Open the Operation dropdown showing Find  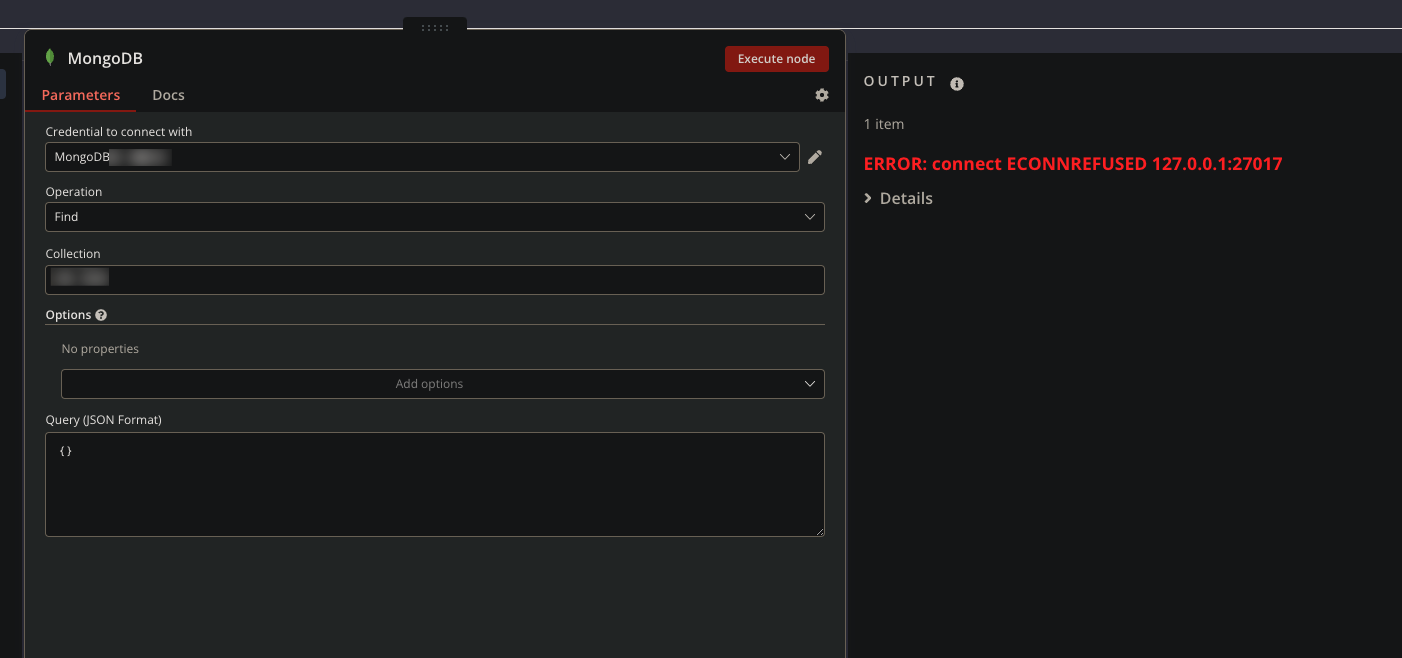click(x=435, y=217)
